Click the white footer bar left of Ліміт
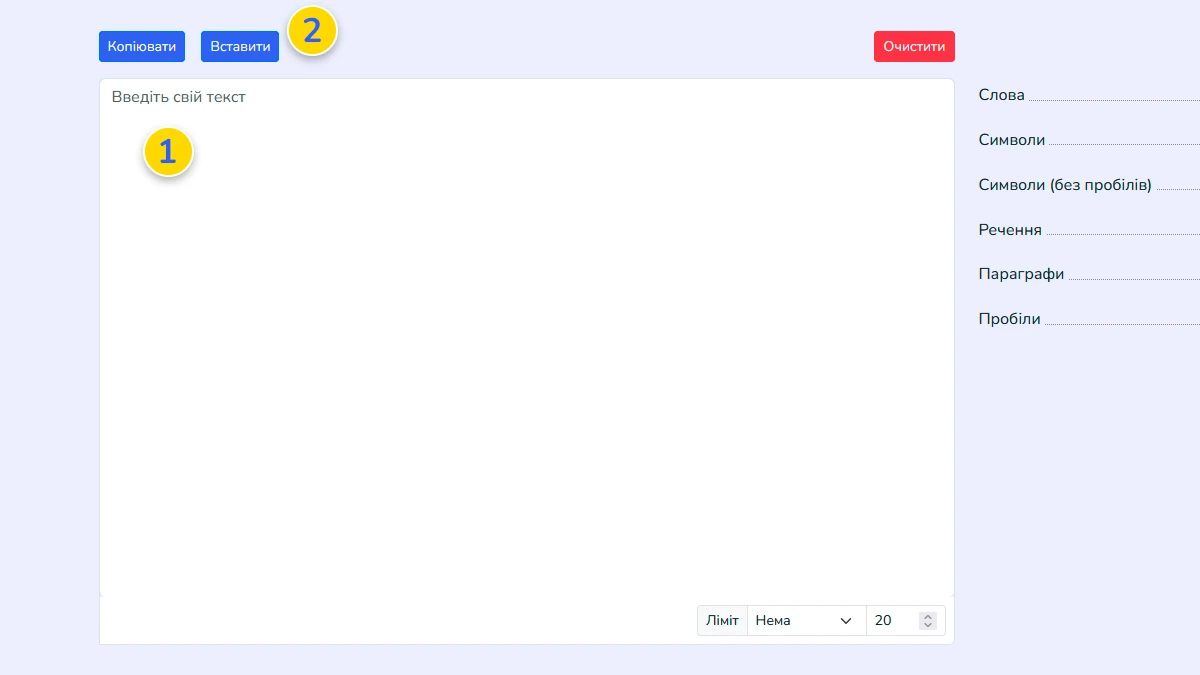 point(400,621)
